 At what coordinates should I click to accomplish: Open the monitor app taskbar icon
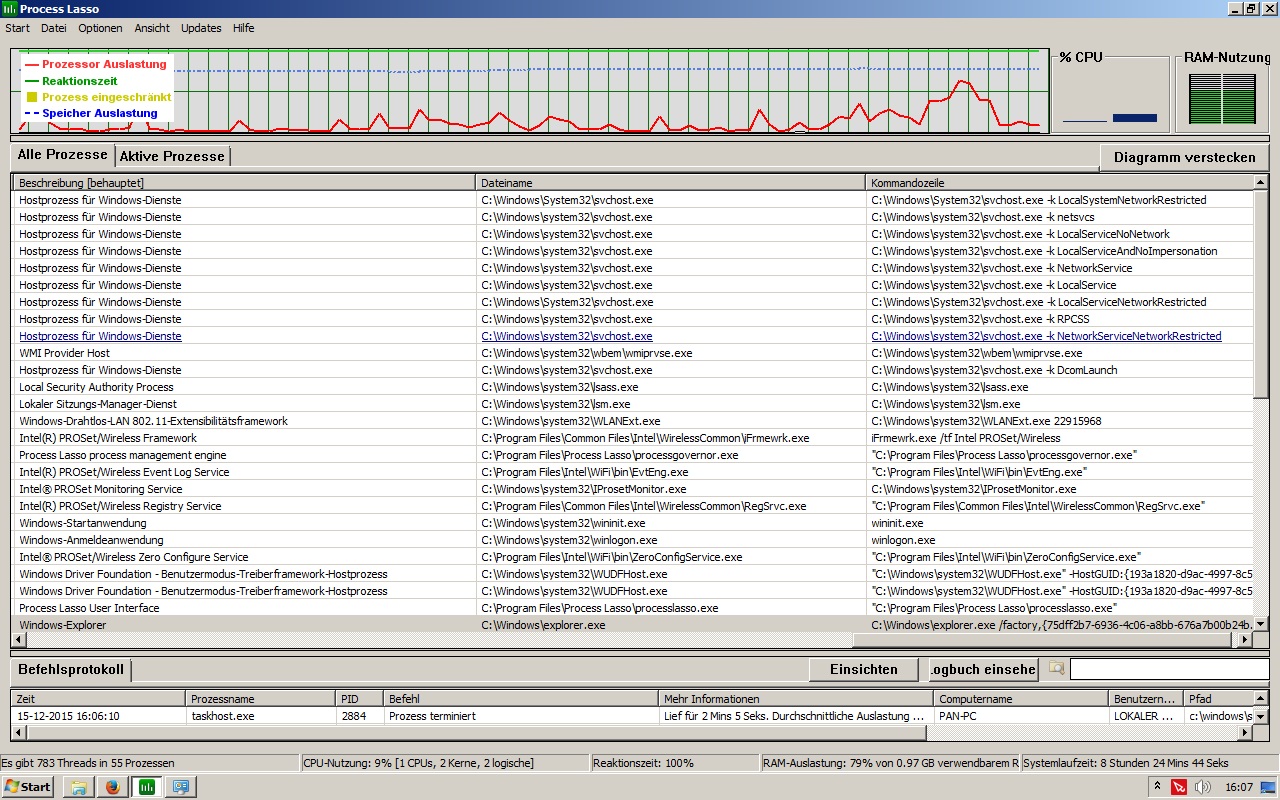(x=181, y=786)
